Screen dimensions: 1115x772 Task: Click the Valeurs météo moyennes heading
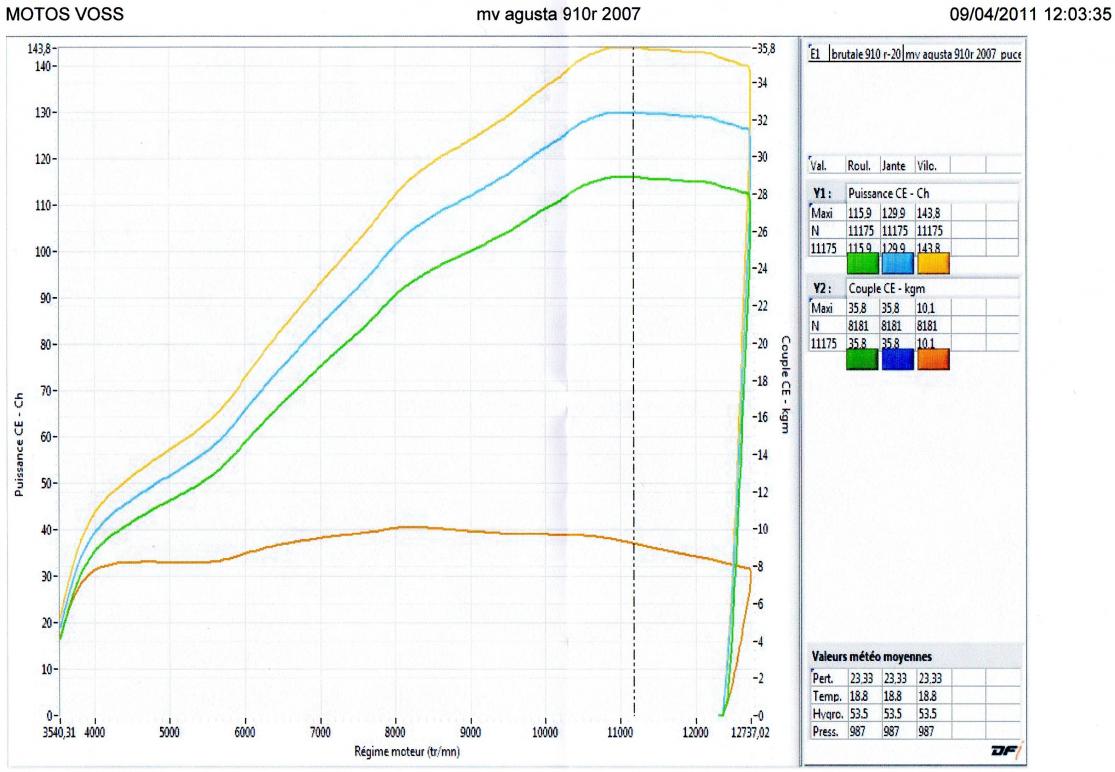pos(870,657)
